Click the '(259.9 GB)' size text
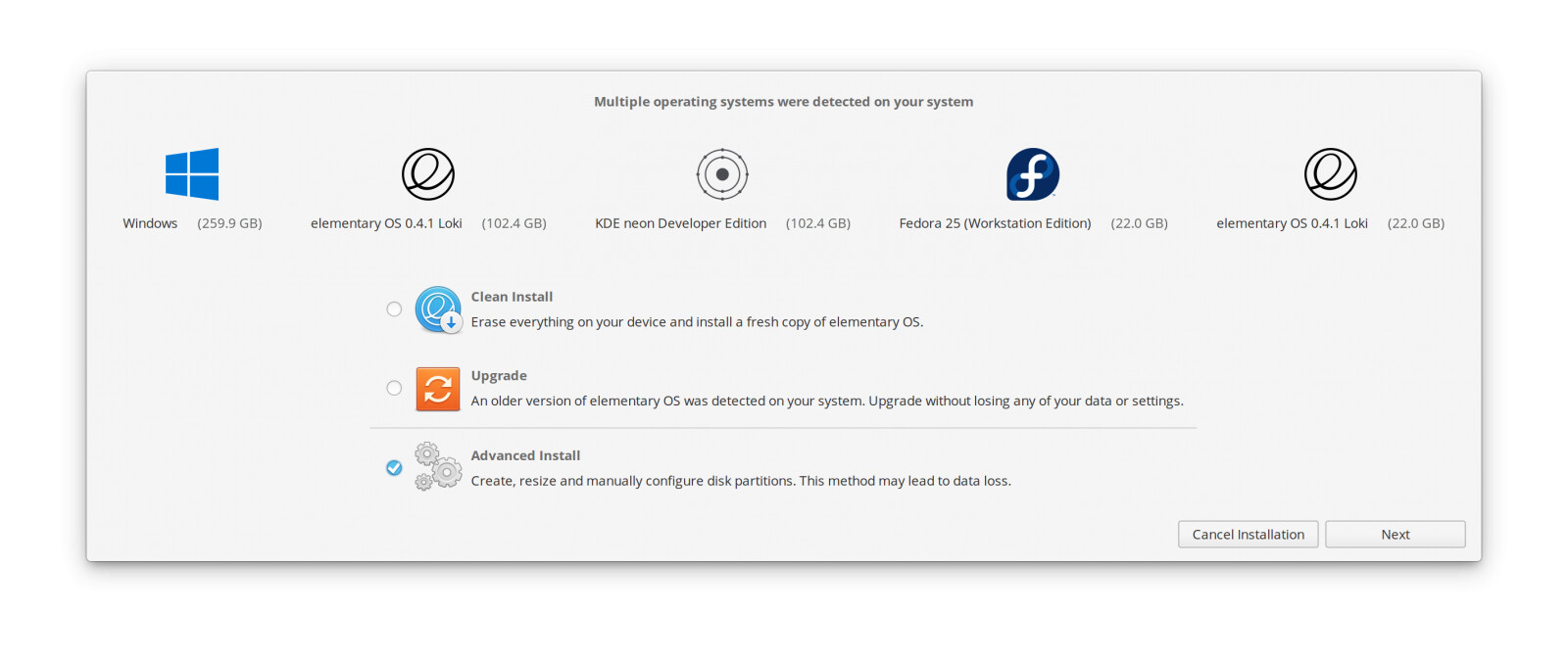 (x=230, y=223)
